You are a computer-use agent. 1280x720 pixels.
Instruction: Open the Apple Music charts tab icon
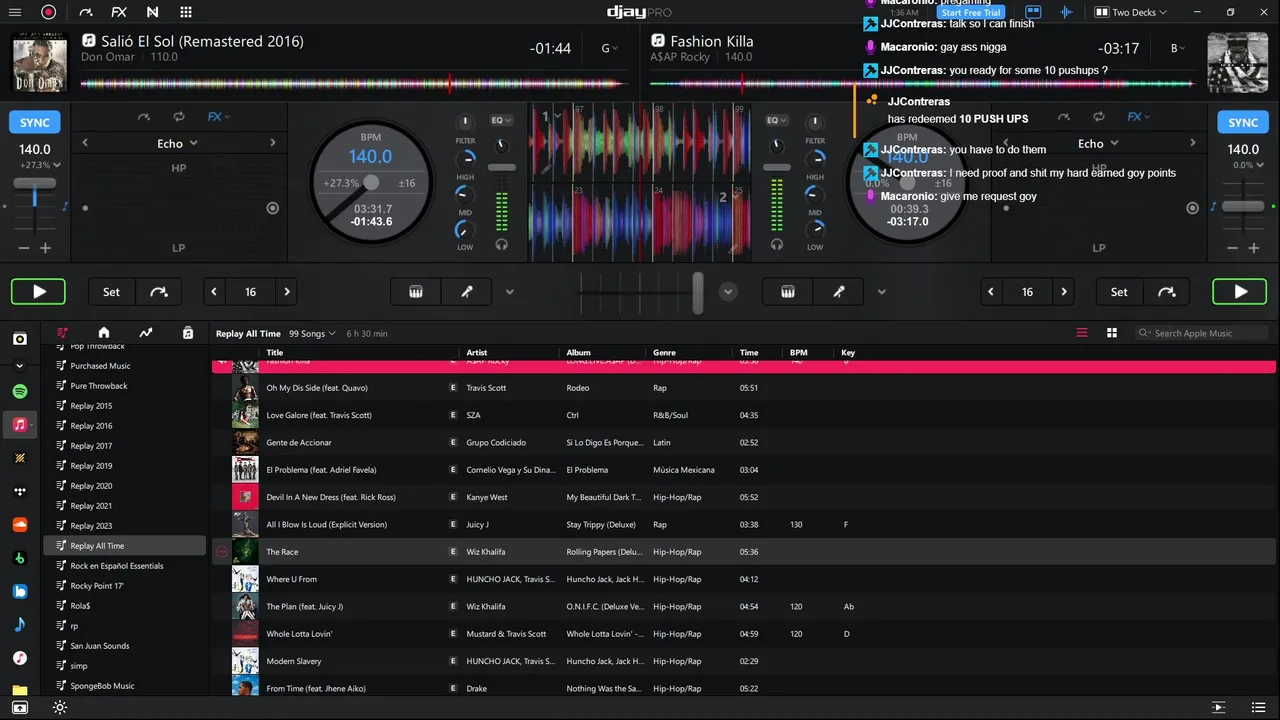tap(146, 333)
